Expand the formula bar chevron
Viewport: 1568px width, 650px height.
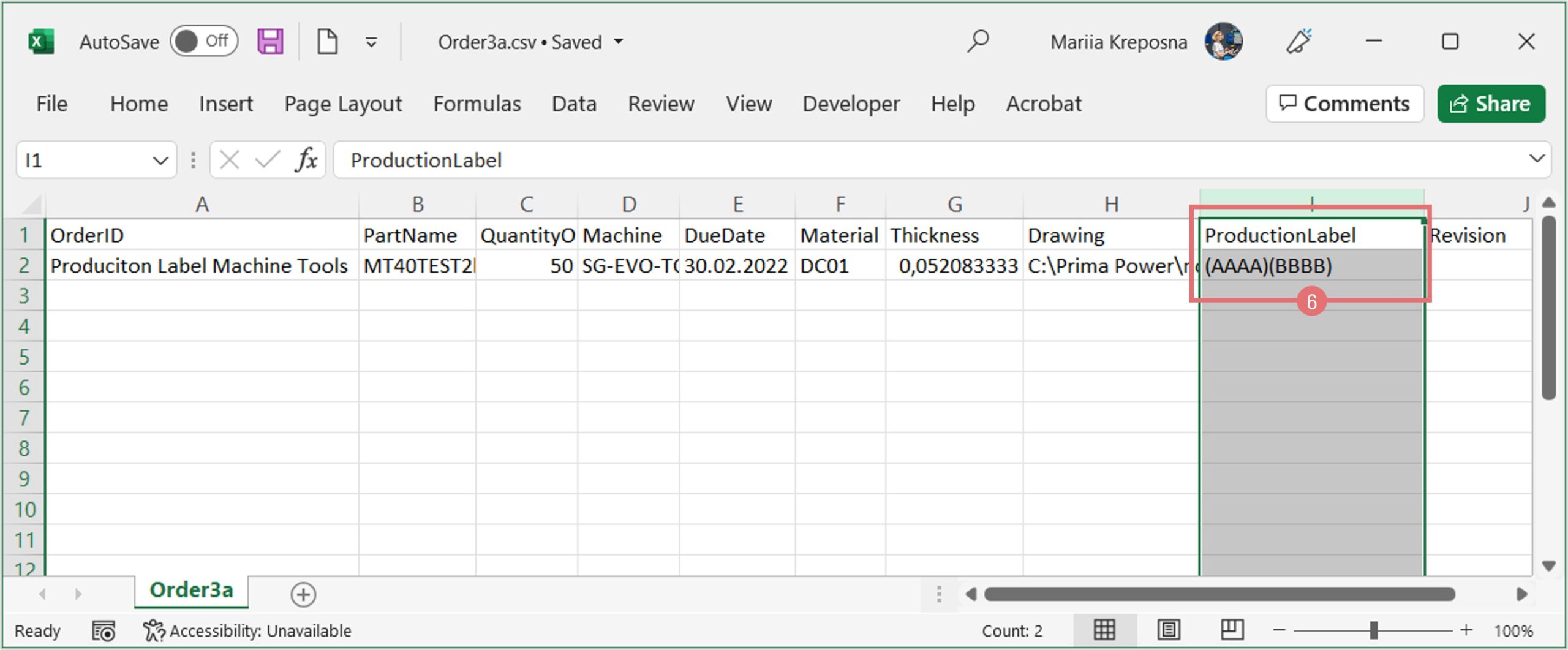(1536, 159)
